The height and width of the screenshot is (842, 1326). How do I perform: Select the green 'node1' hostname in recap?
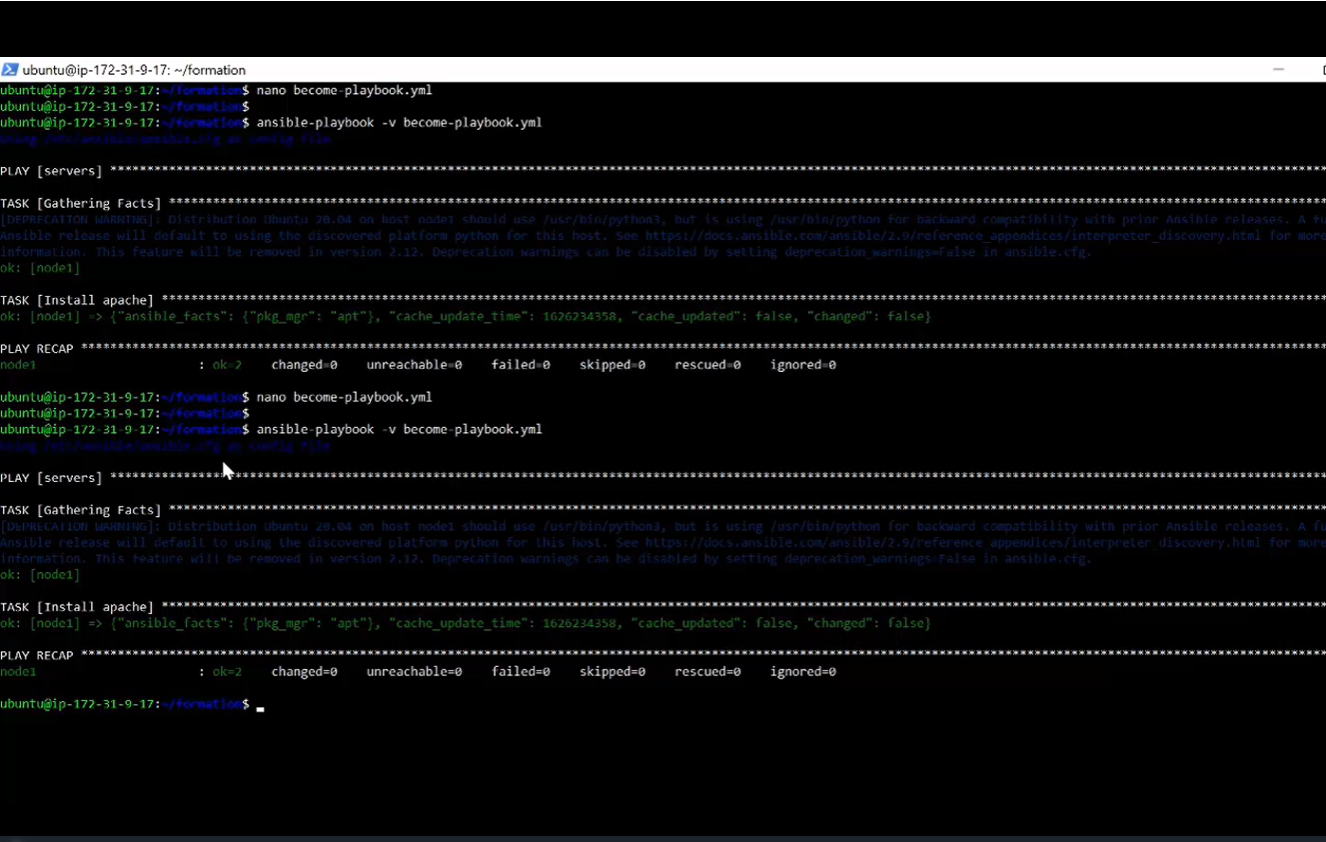pyautogui.click(x=17, y=364)
